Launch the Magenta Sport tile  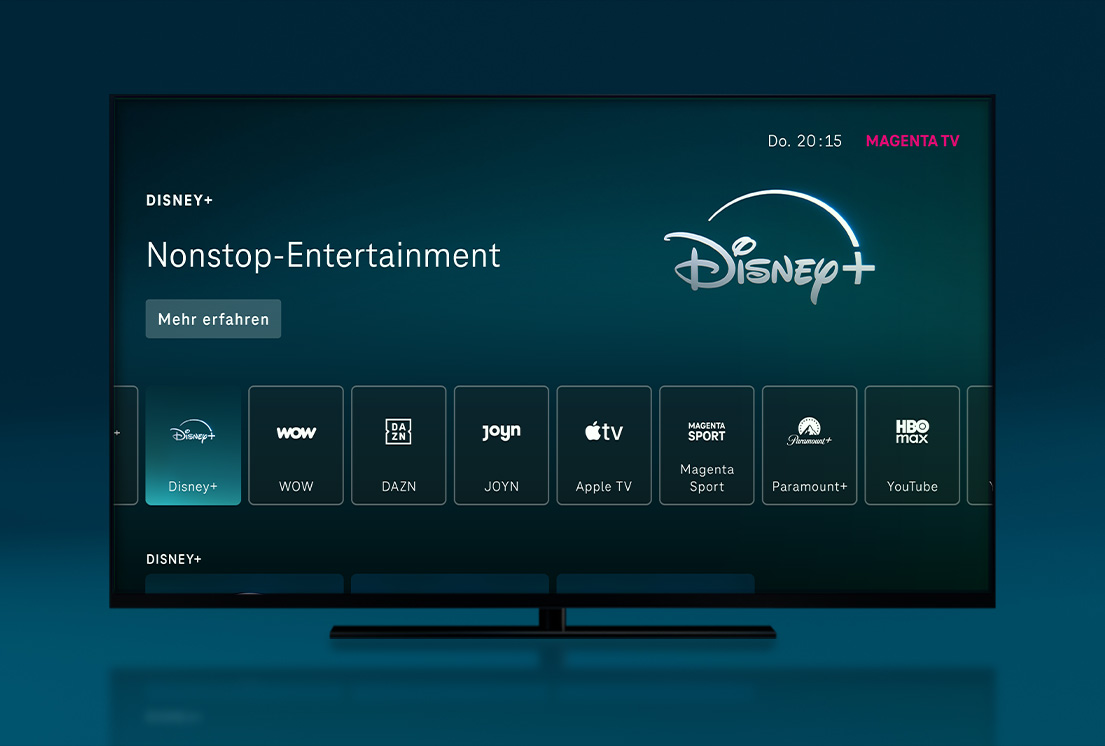click(707, 445)
